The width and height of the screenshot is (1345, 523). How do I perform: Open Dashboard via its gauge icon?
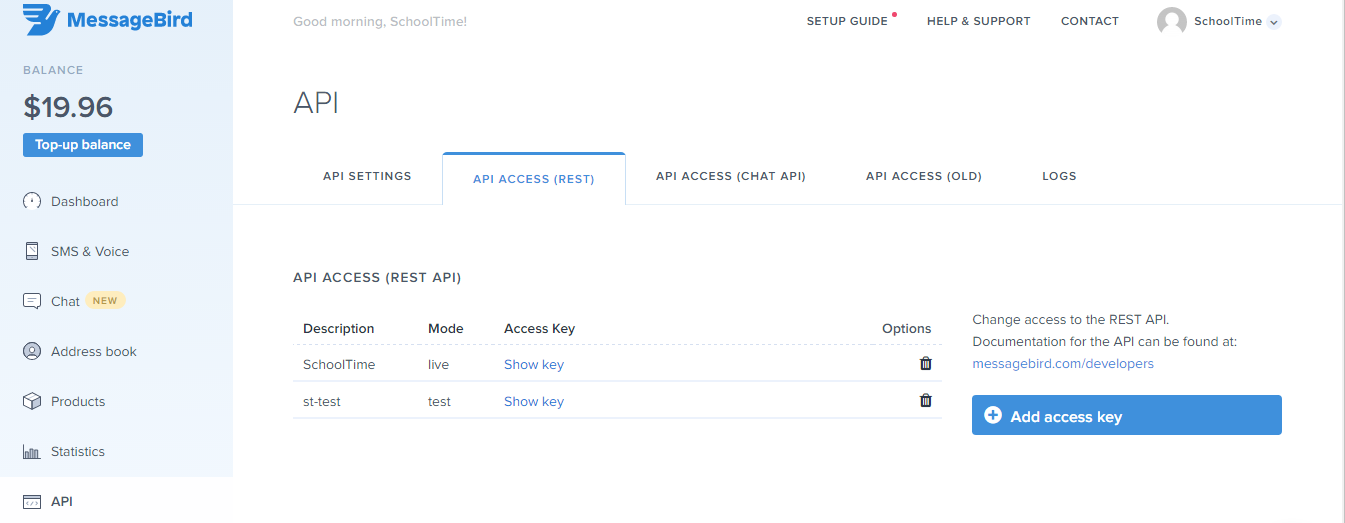click(x=32, y=201)
